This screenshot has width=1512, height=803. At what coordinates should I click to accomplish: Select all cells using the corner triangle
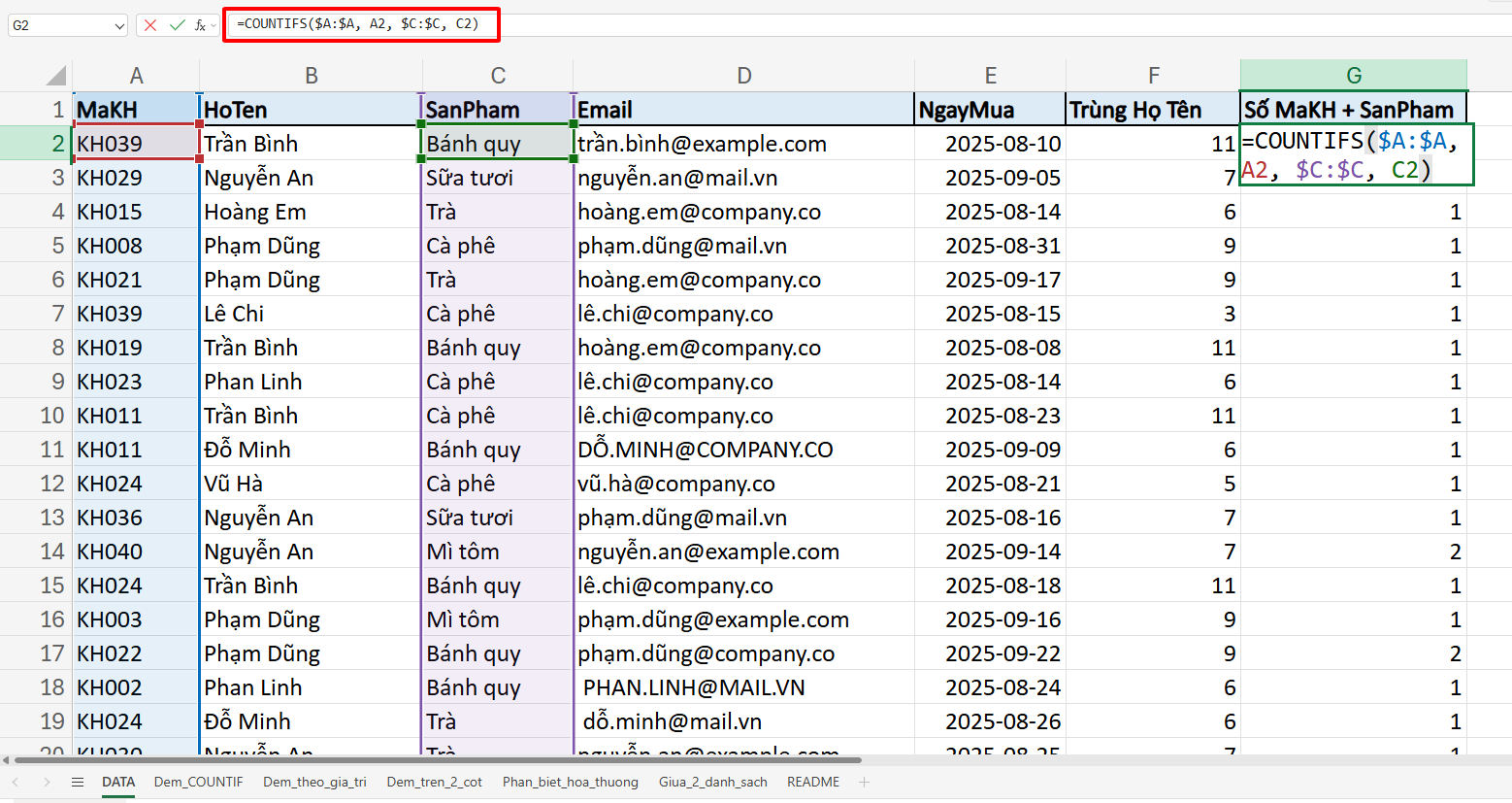(x=56, y=75)
